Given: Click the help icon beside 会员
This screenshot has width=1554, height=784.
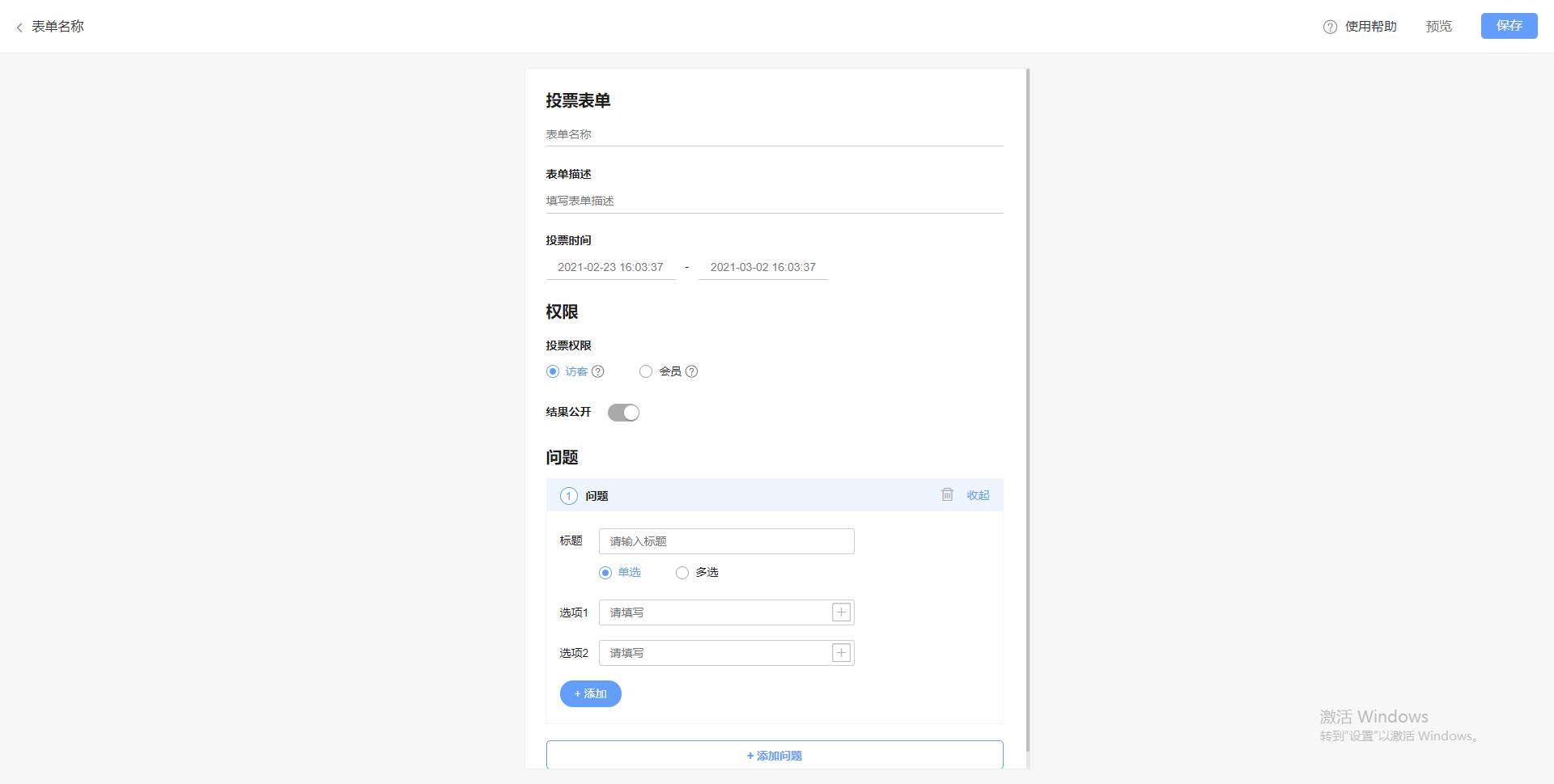Looking at the screenshot, I should pyautogui.click(x=691, y=371).
